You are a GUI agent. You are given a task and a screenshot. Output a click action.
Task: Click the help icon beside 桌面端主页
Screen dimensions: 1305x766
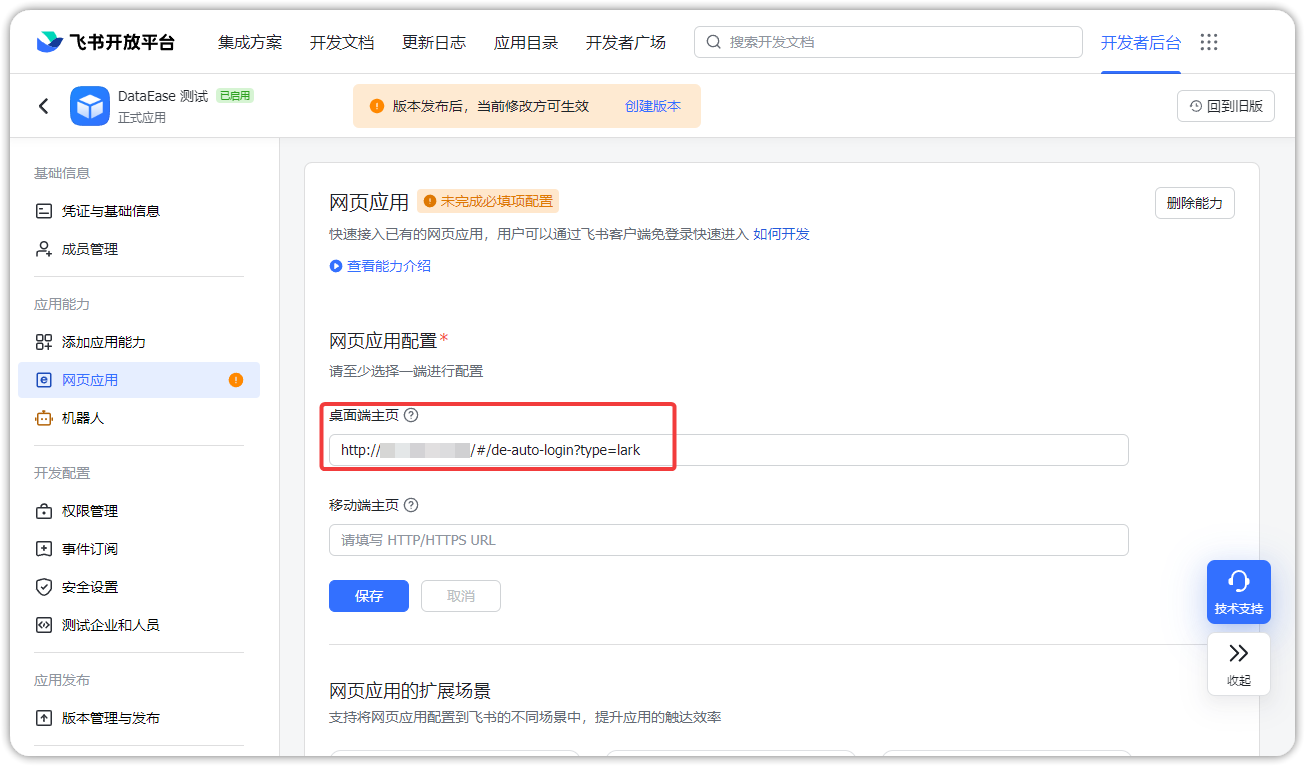click(x=411, y=415)
